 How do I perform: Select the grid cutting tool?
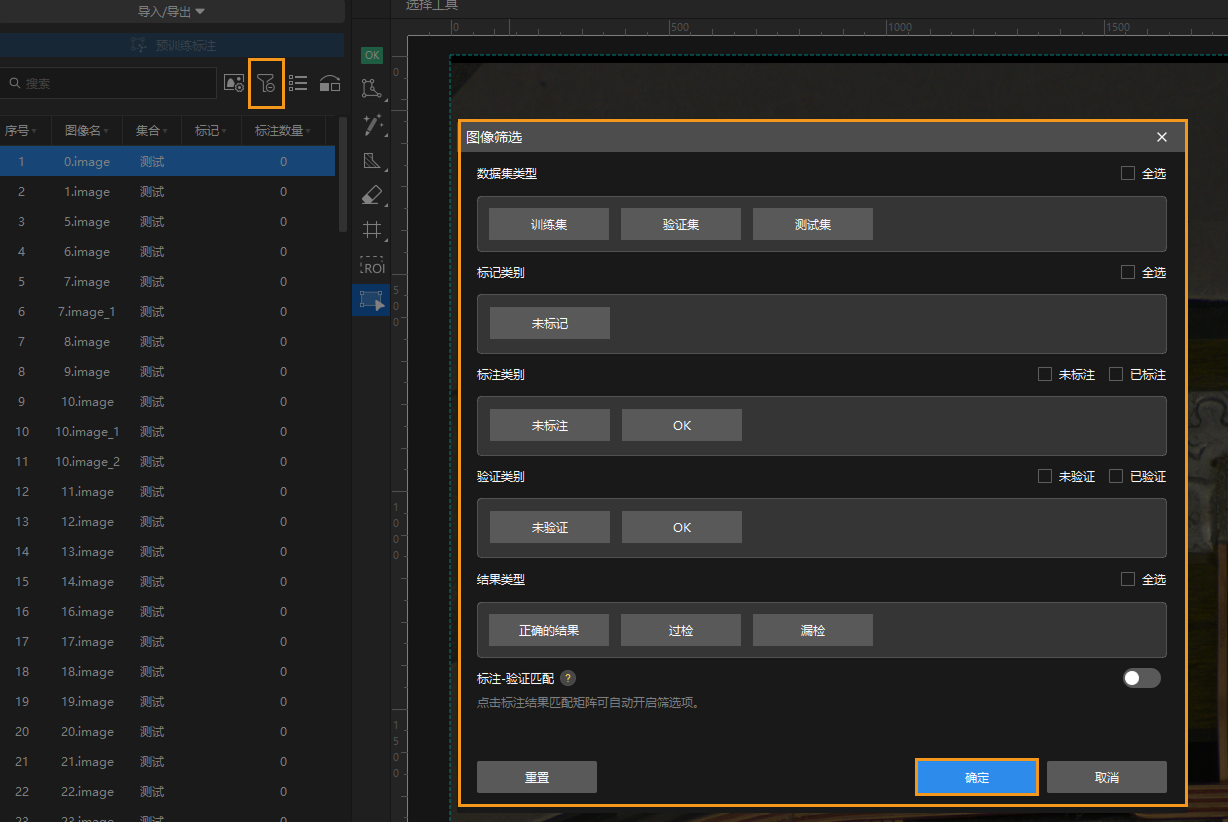tap(372, 230)
